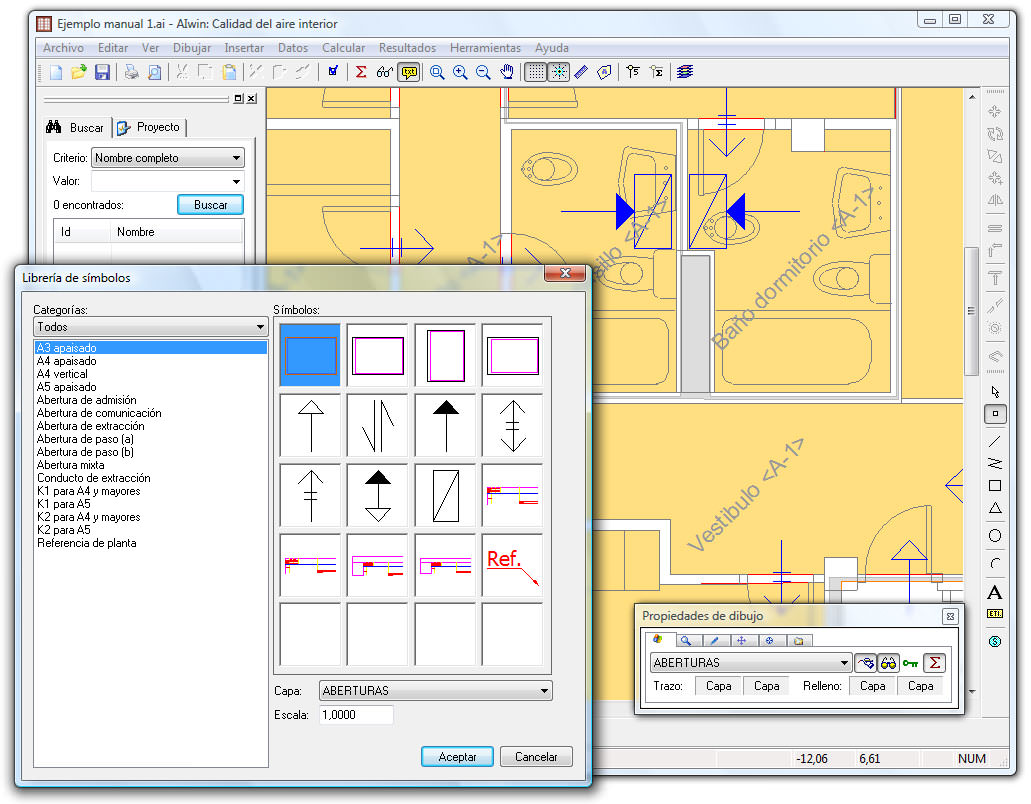Select 'Referencia de planta' list item
The height and width of the screenshot is (804, 1031).
(x=87, y=543)
